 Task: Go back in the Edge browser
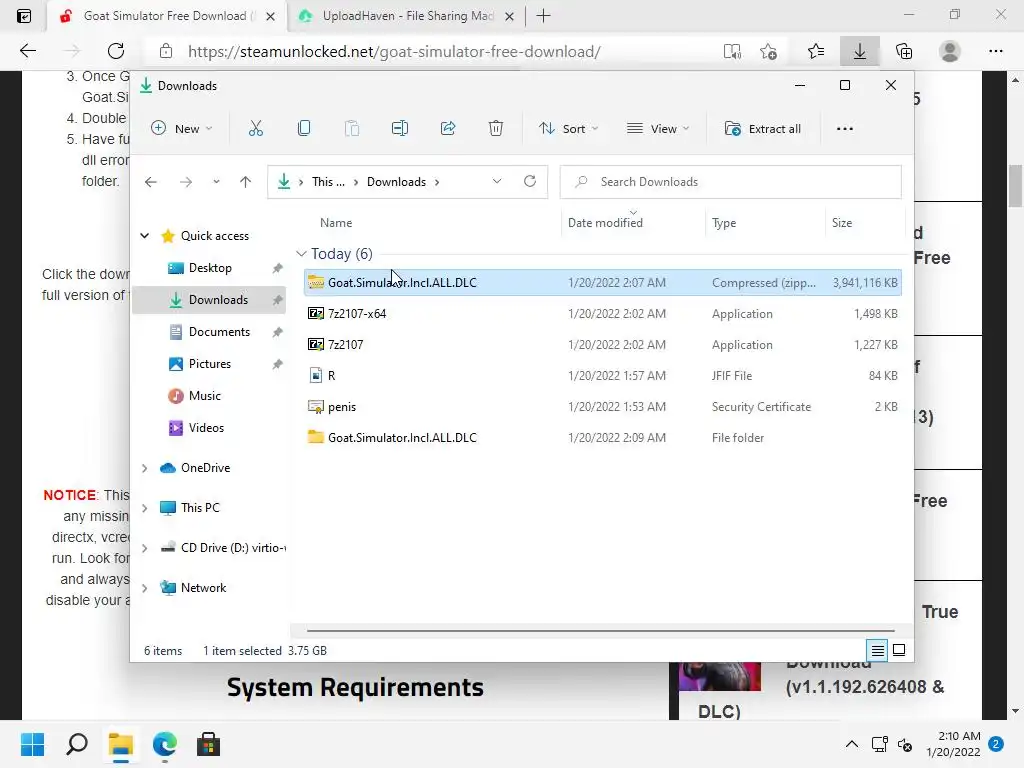coord(28,51)
